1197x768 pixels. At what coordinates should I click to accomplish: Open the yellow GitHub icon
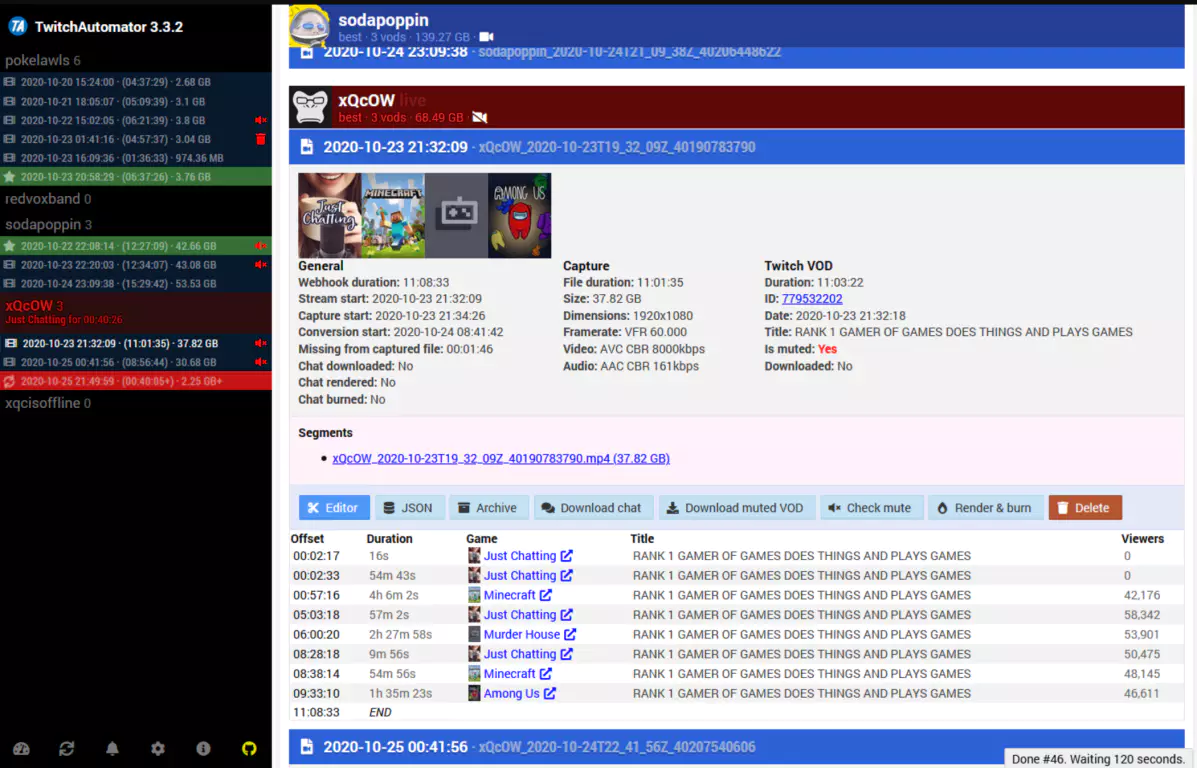tap(249, 748)
